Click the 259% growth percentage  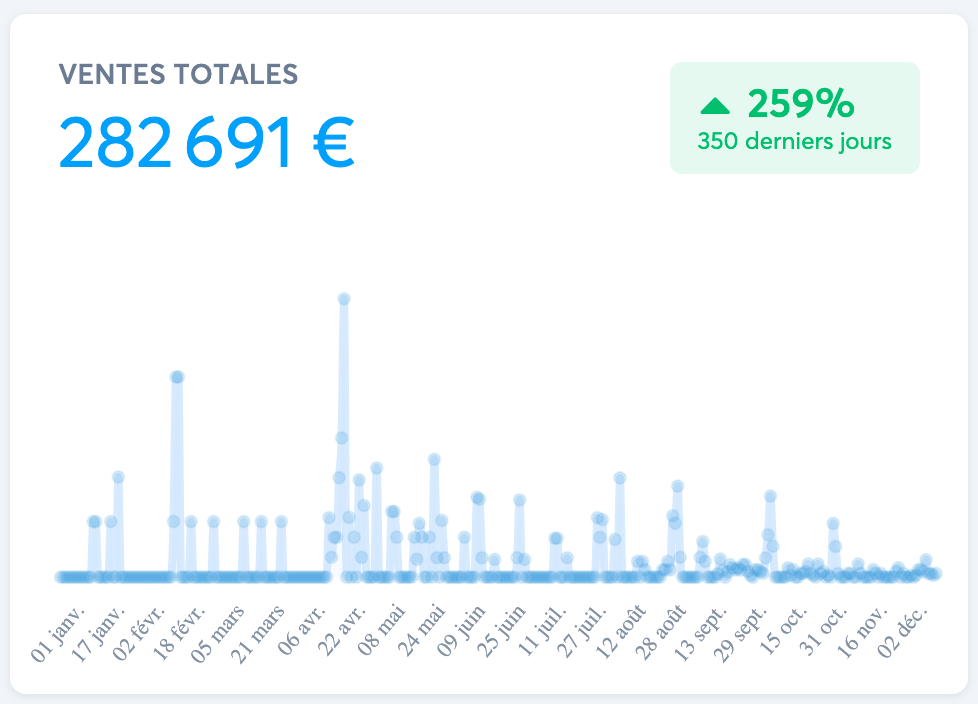800,103
